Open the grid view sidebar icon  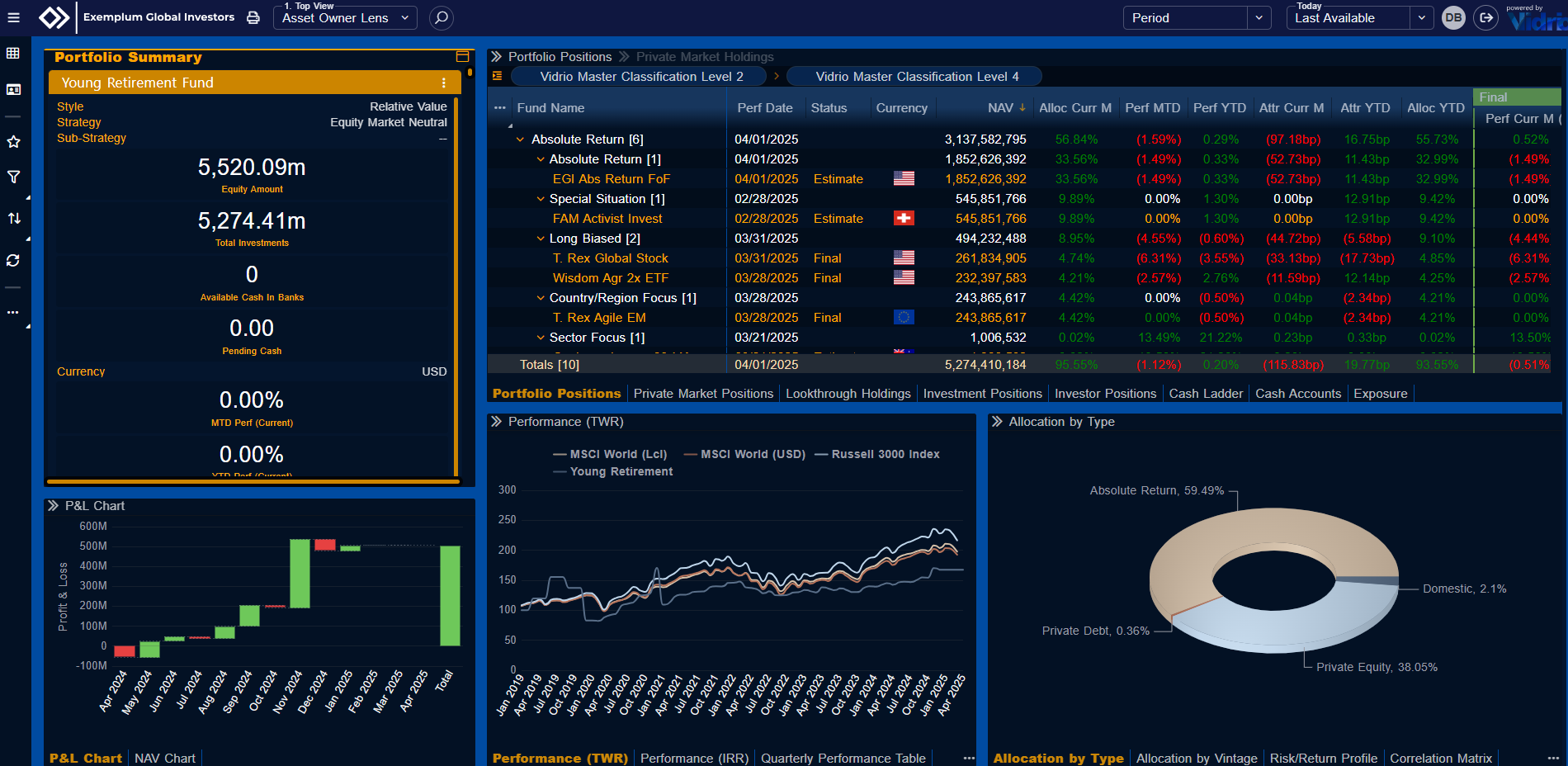pos(13,53)
